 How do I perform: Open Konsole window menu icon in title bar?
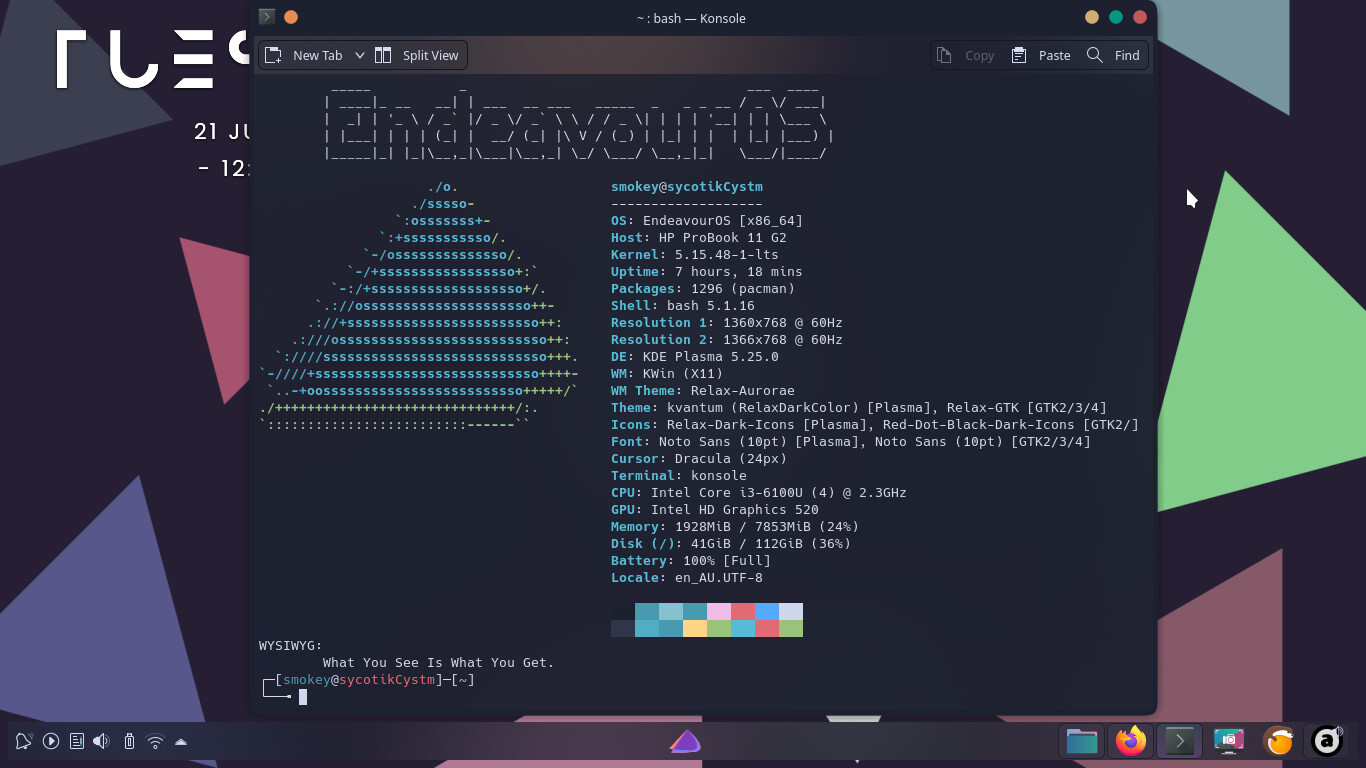266,17
